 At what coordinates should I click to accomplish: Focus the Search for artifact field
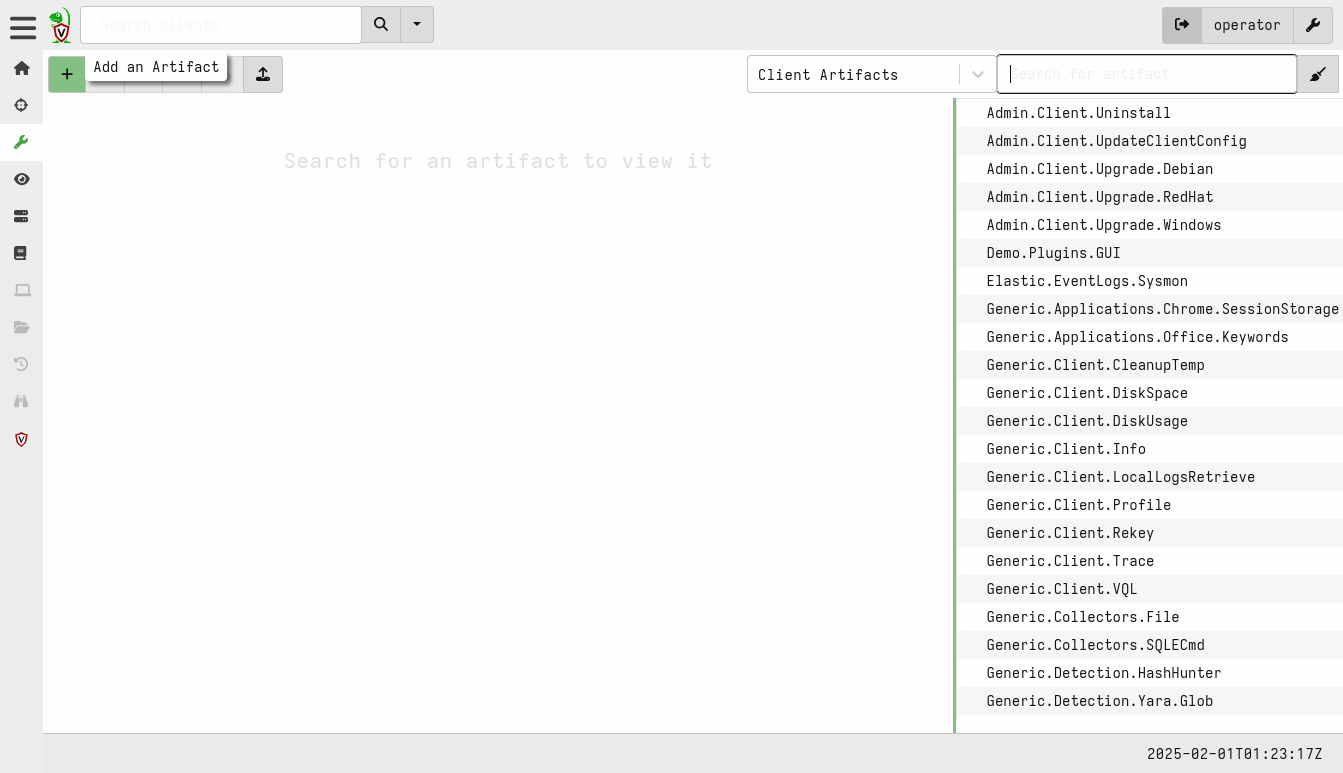[1147, 74]
